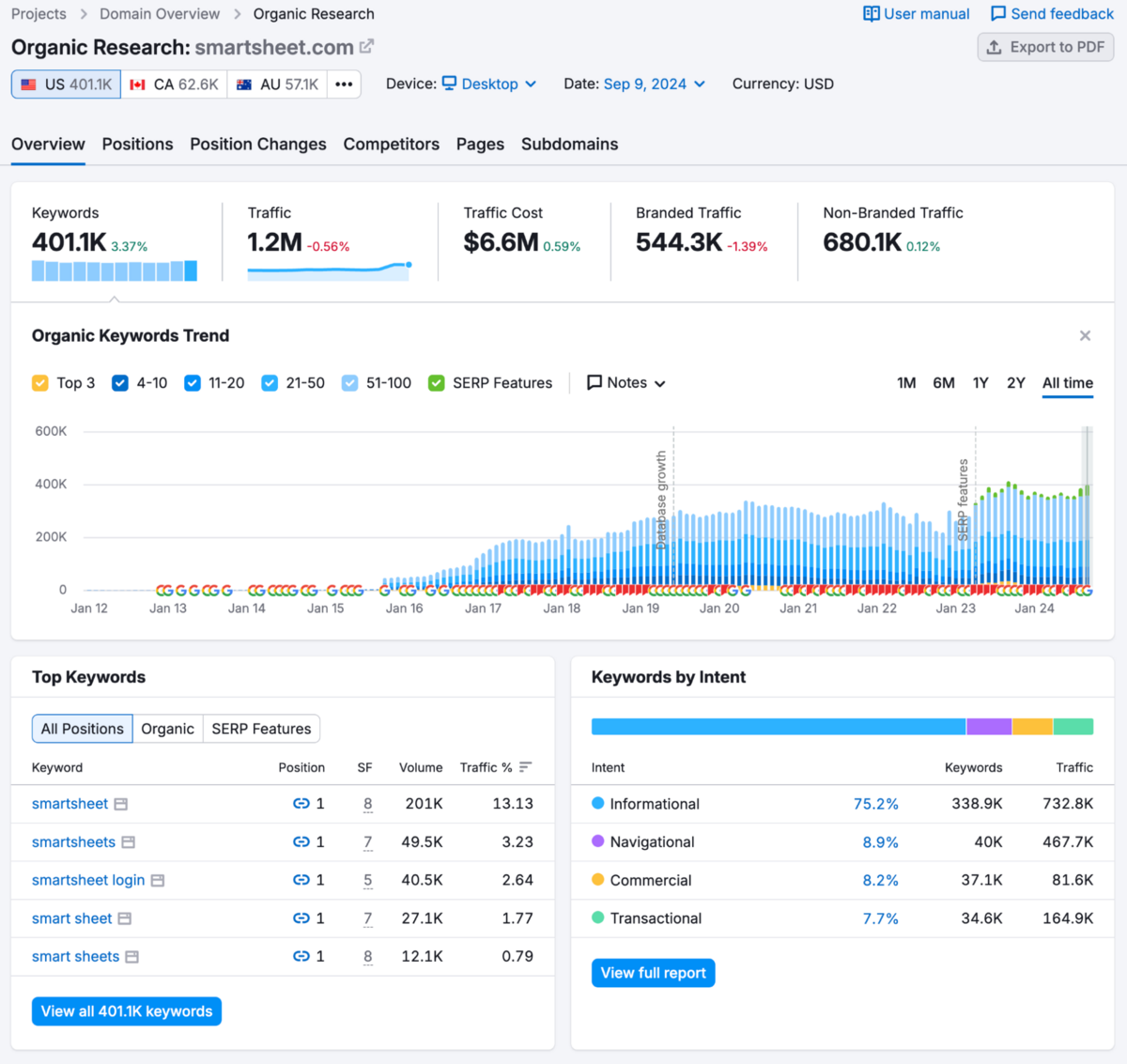Select the All Positions filter

click(83, 729)
